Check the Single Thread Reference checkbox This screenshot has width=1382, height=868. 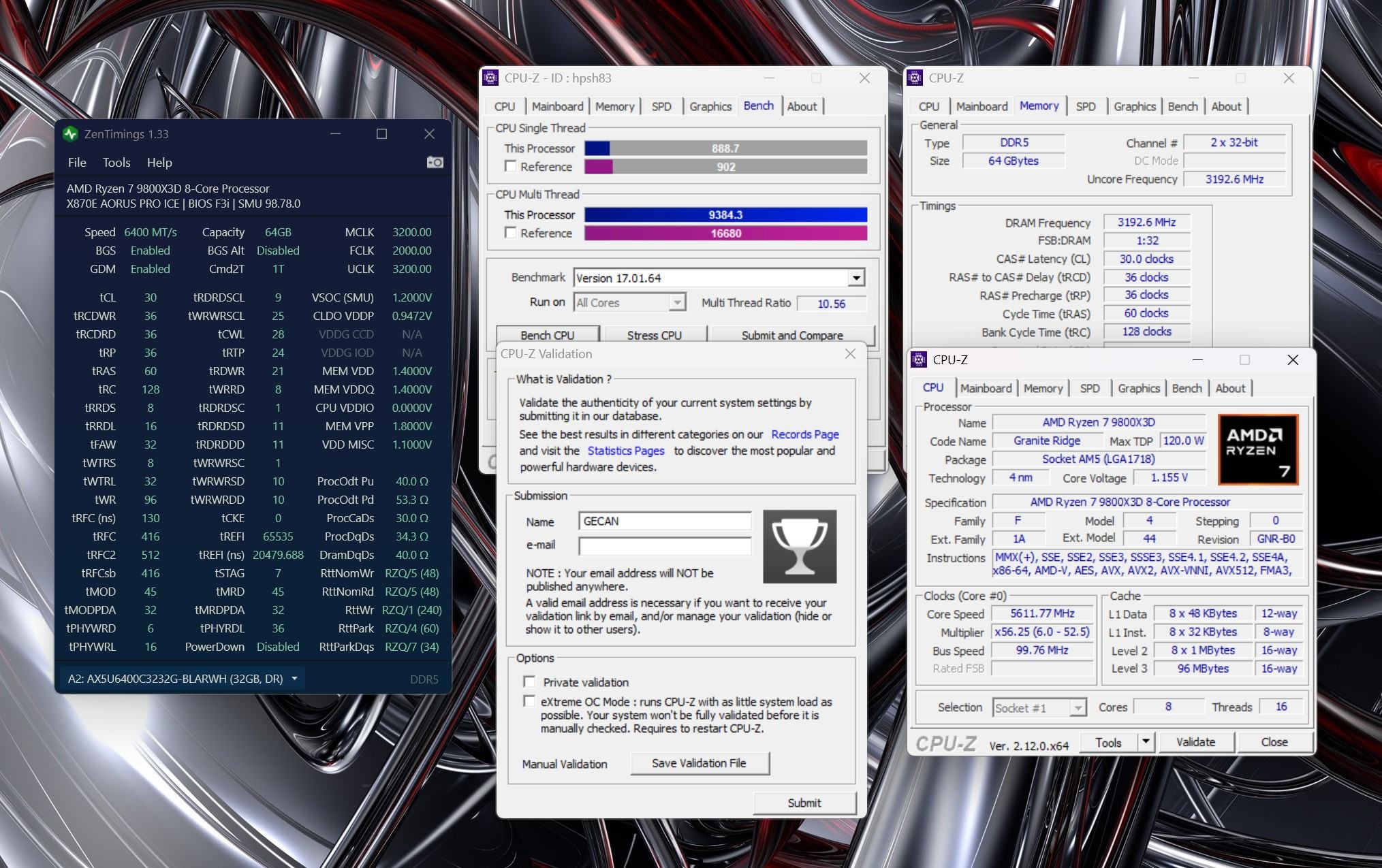pos(510,167)
